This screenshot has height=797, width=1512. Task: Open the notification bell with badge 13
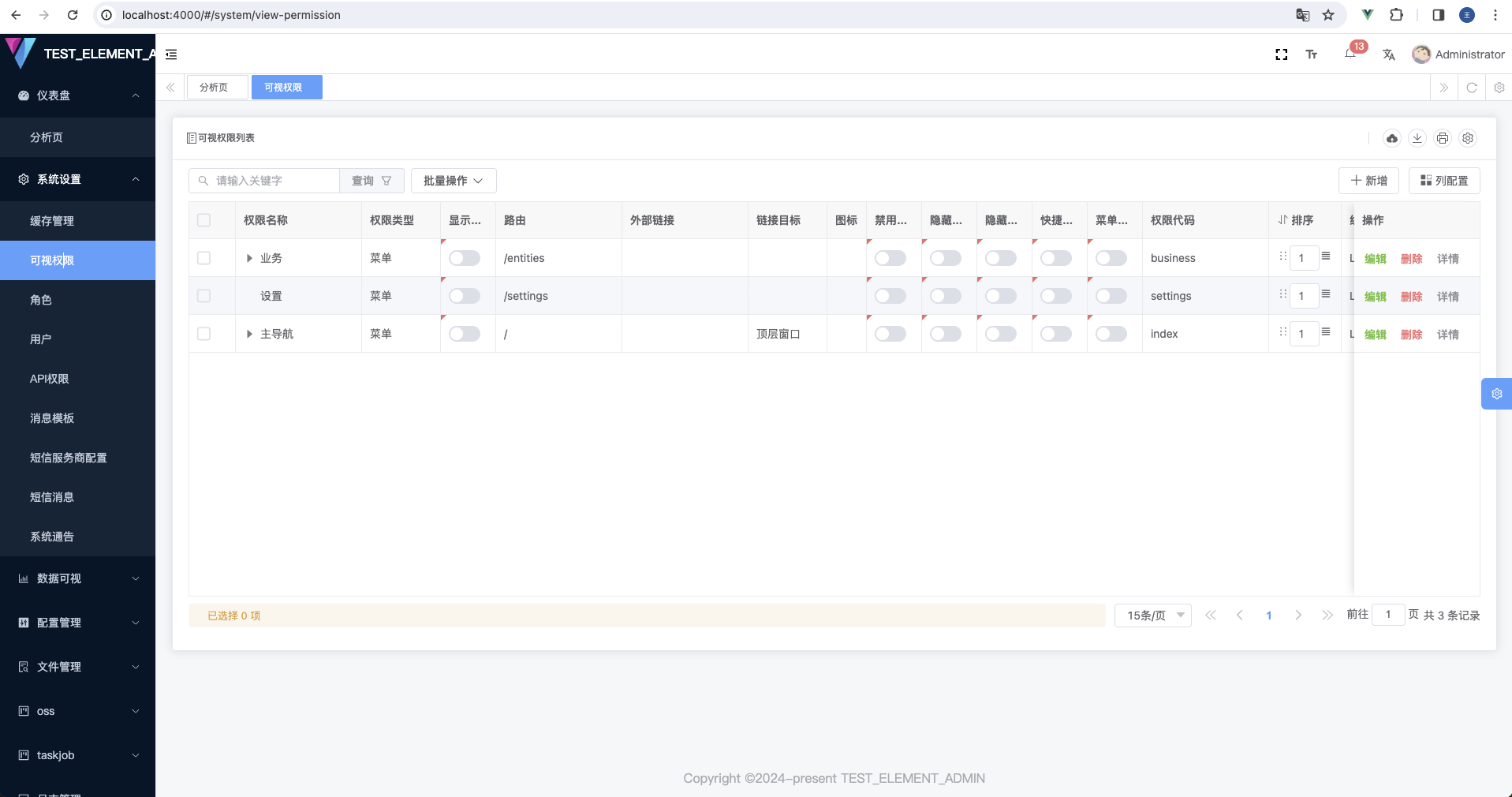[x=1350, y=54]
